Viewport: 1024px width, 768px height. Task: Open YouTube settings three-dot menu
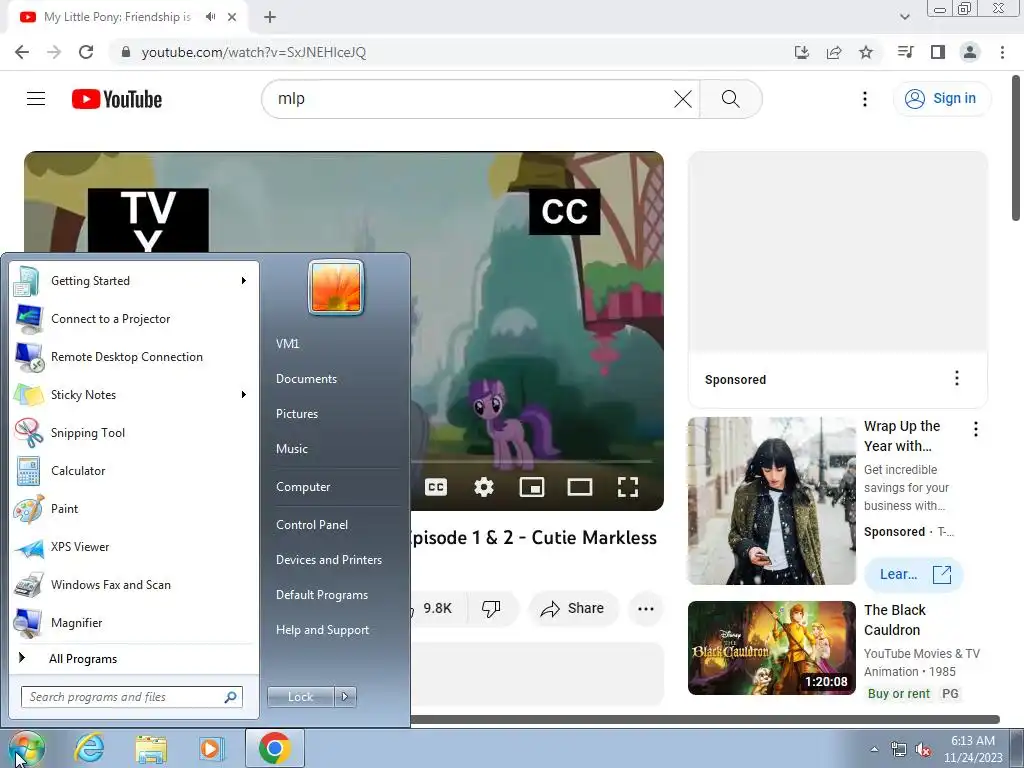point(865,99)
